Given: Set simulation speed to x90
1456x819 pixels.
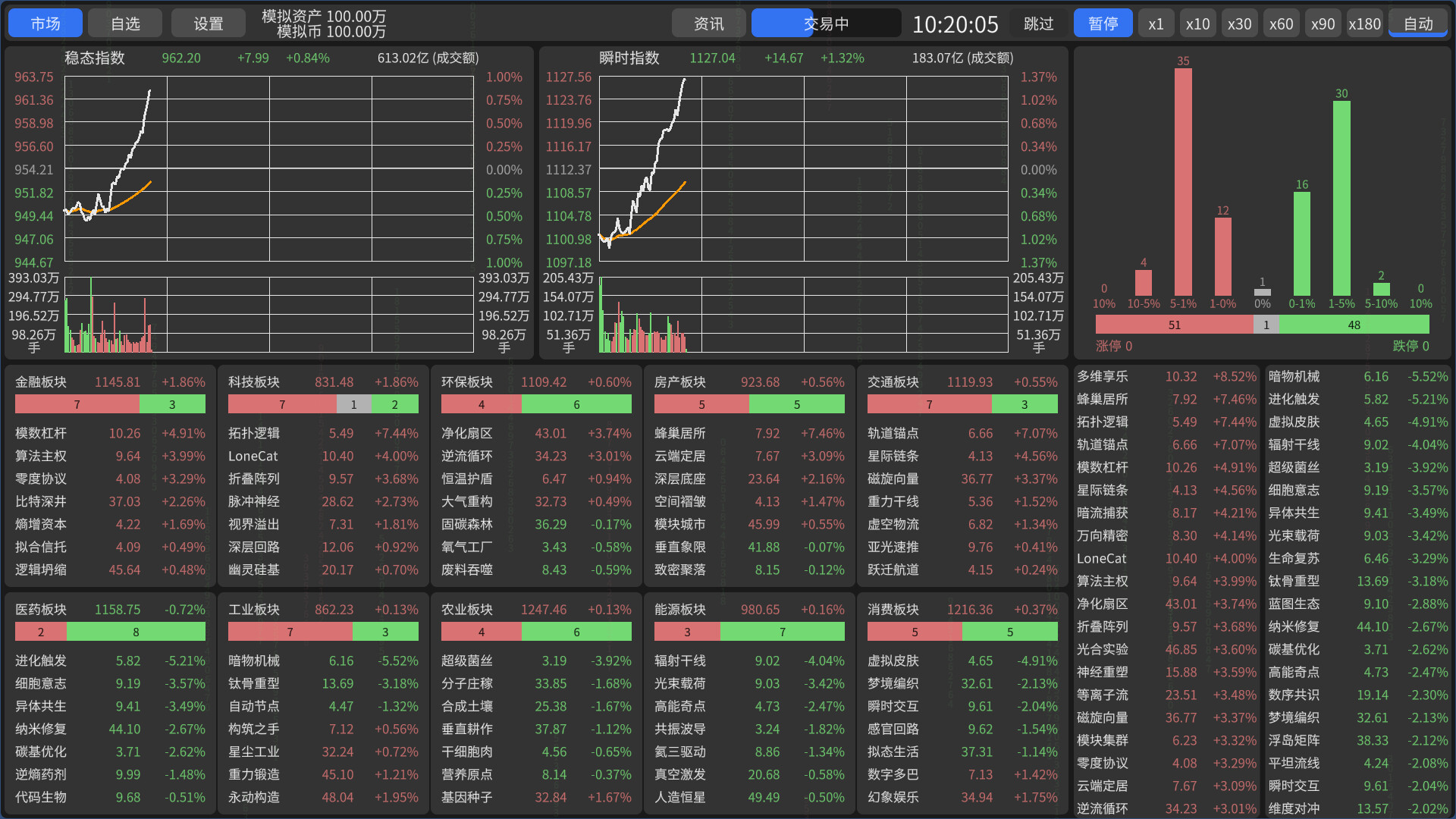Looking at the screenshot, I should pyautogui.click(x=1323, y=24).
